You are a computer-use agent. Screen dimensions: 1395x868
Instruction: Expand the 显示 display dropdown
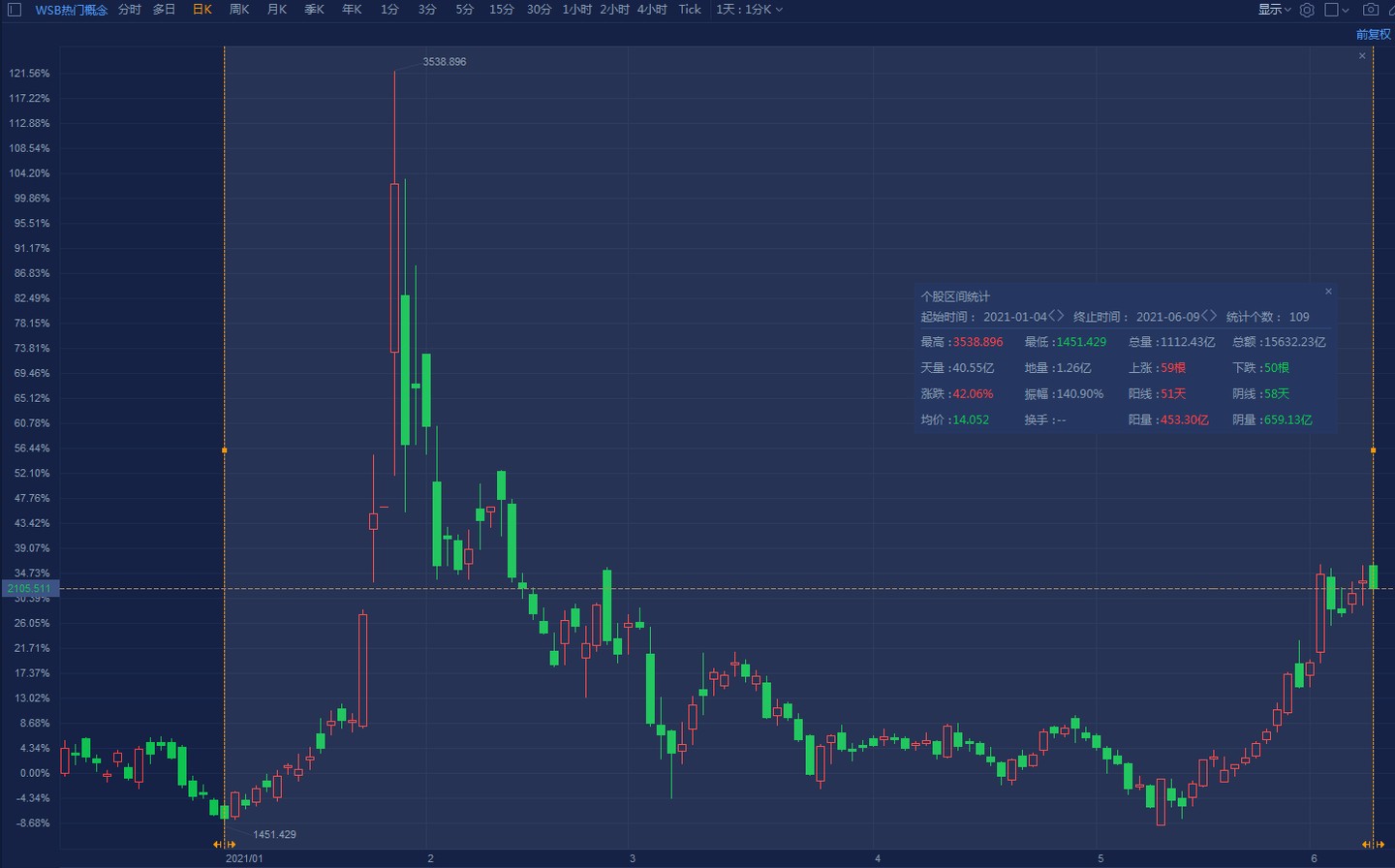pyautogui.click(x=1274, y=10)
